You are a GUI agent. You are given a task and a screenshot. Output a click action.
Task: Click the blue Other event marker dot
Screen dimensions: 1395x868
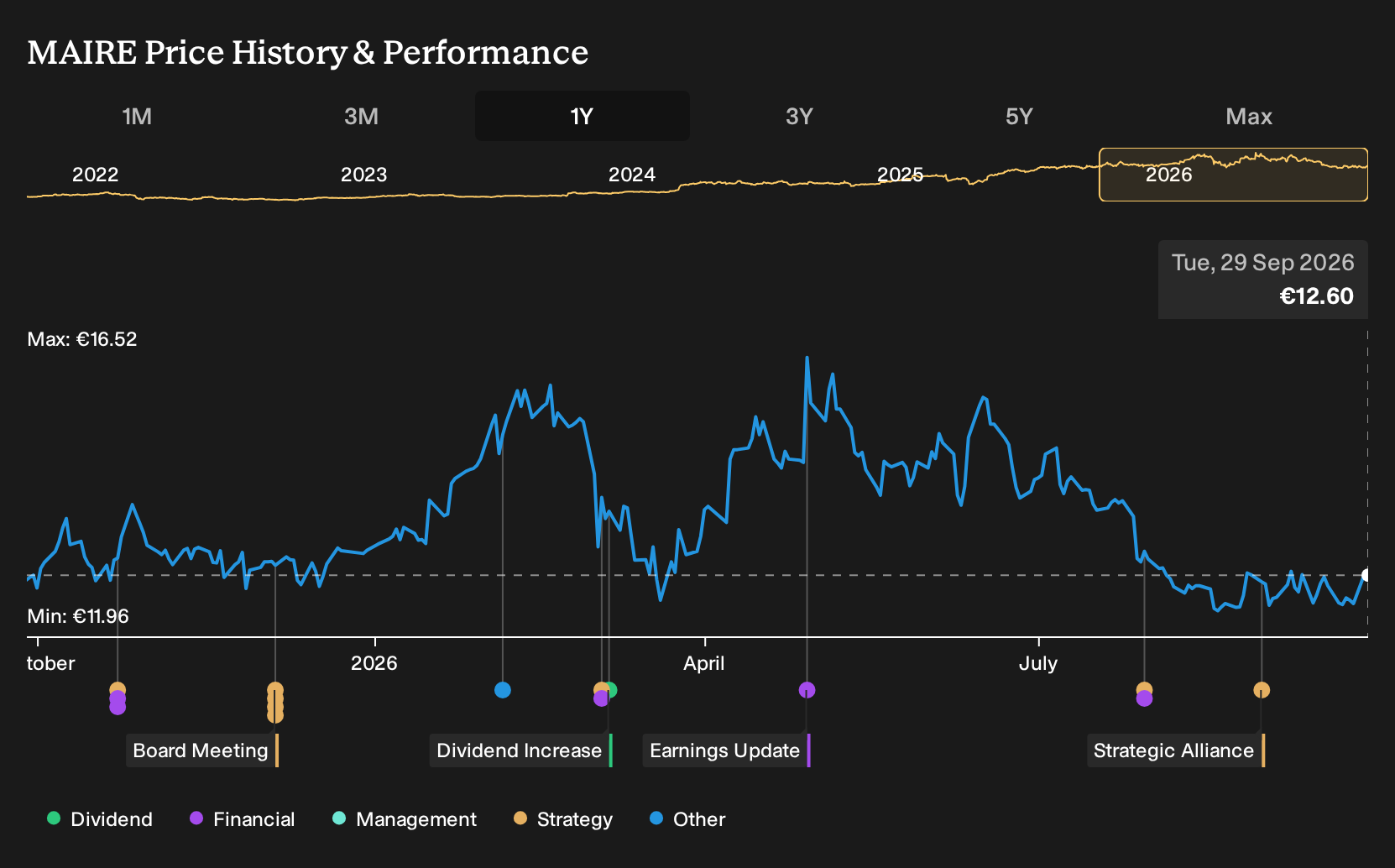pos(503,690)
